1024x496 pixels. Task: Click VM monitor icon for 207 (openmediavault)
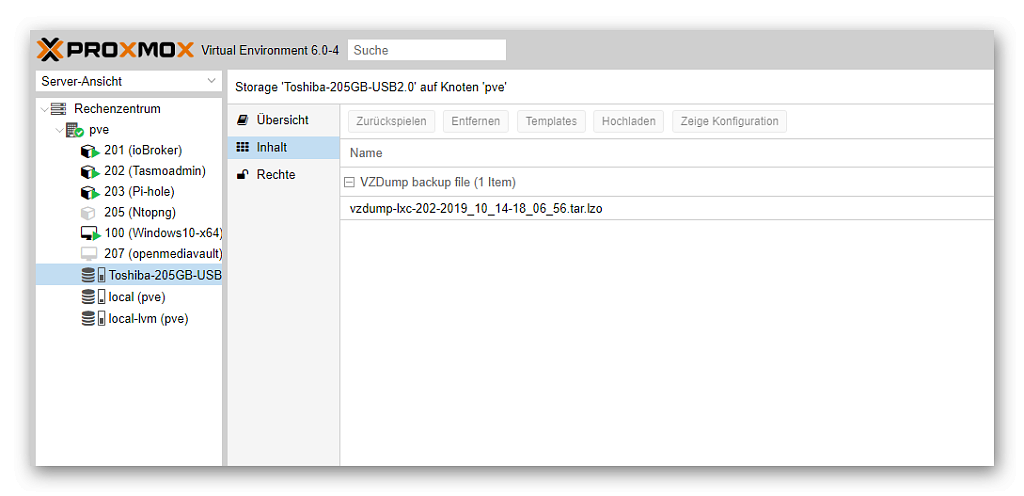click(x=89, y=253)
